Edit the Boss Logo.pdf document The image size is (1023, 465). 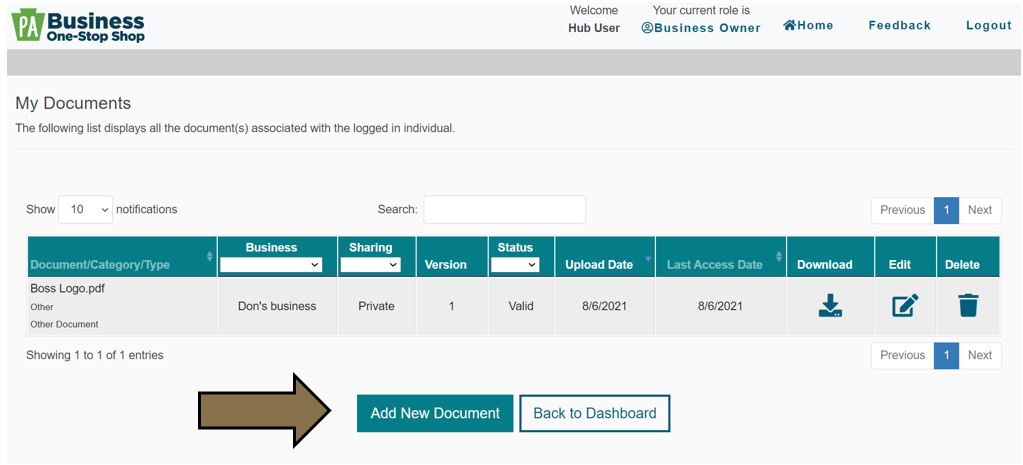click(906, 306)
